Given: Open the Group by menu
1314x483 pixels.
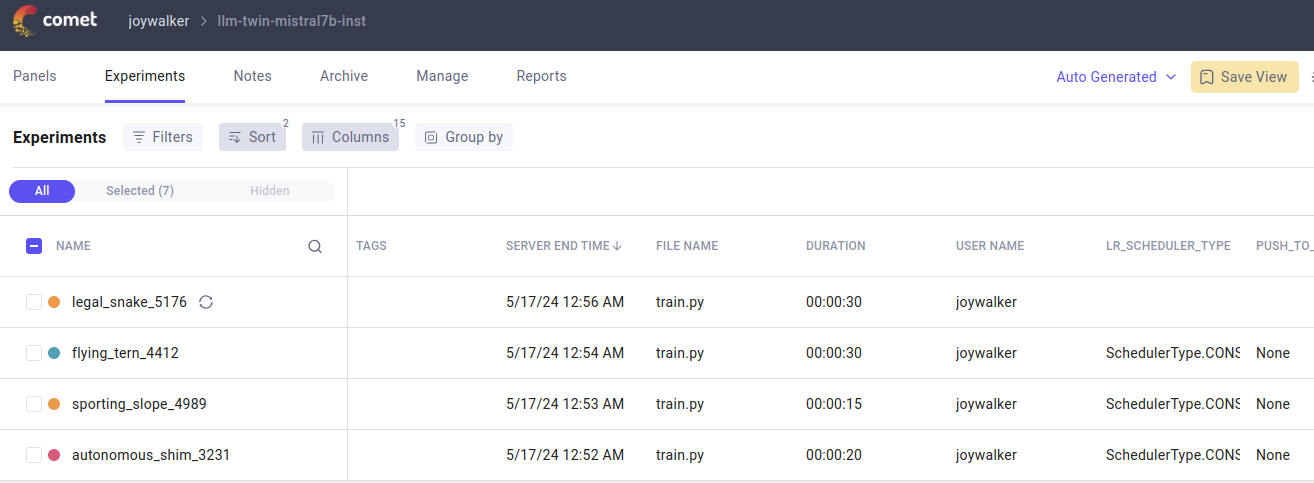Looking at the screenshot, I should click(464, 137).
